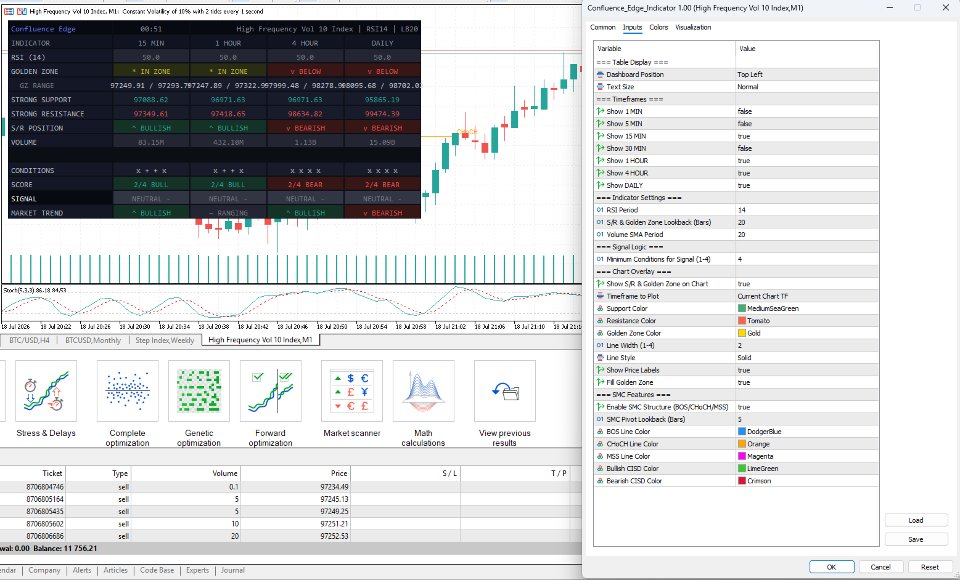Open the Math calculations icon
Viewport: 960px width, 580px height.
pyautogui.click(x=424, y=391)
